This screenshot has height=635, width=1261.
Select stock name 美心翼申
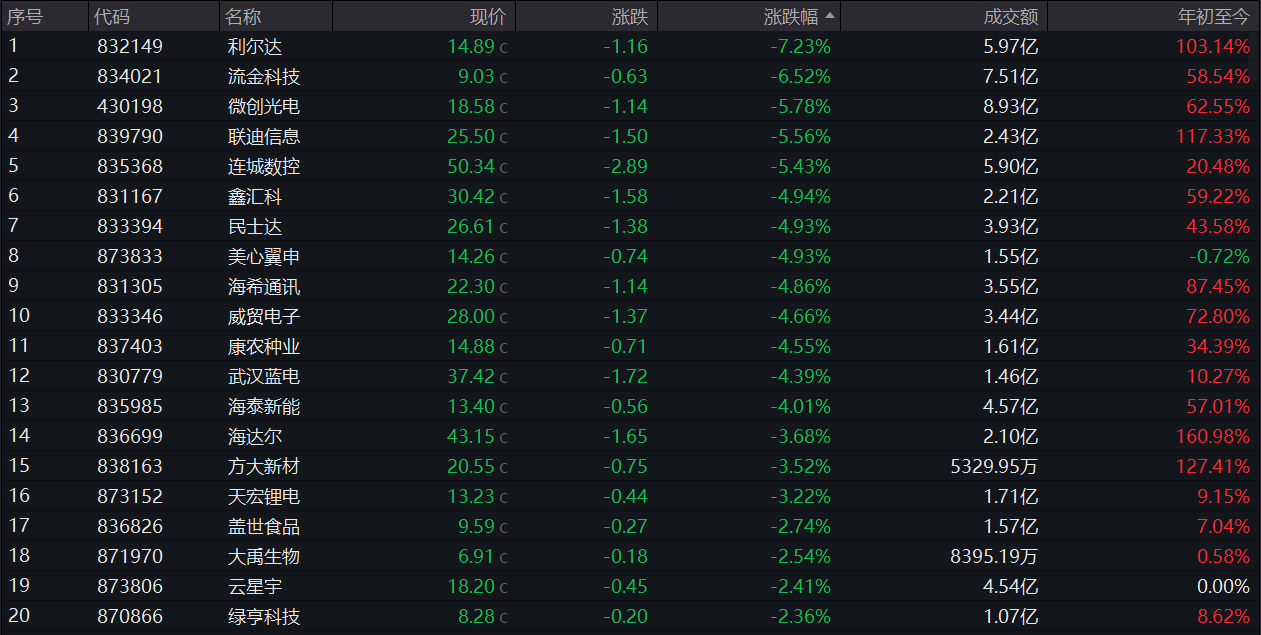pos(264,256)
